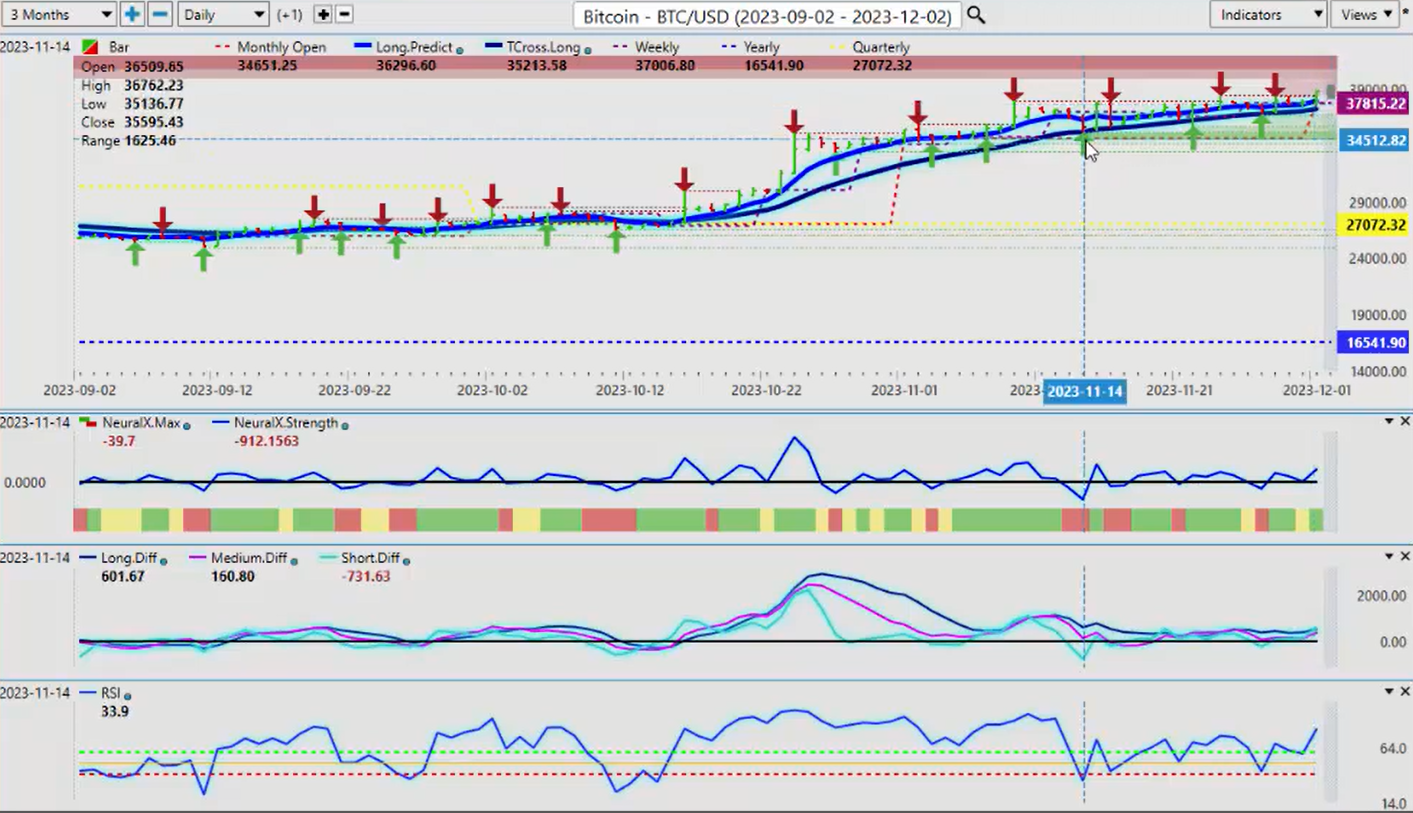The width and height of the screenshot is (1413, 813).
Task: Click the NeuralX.Strength value -912.1563
Action: click(x=265, y=441)
